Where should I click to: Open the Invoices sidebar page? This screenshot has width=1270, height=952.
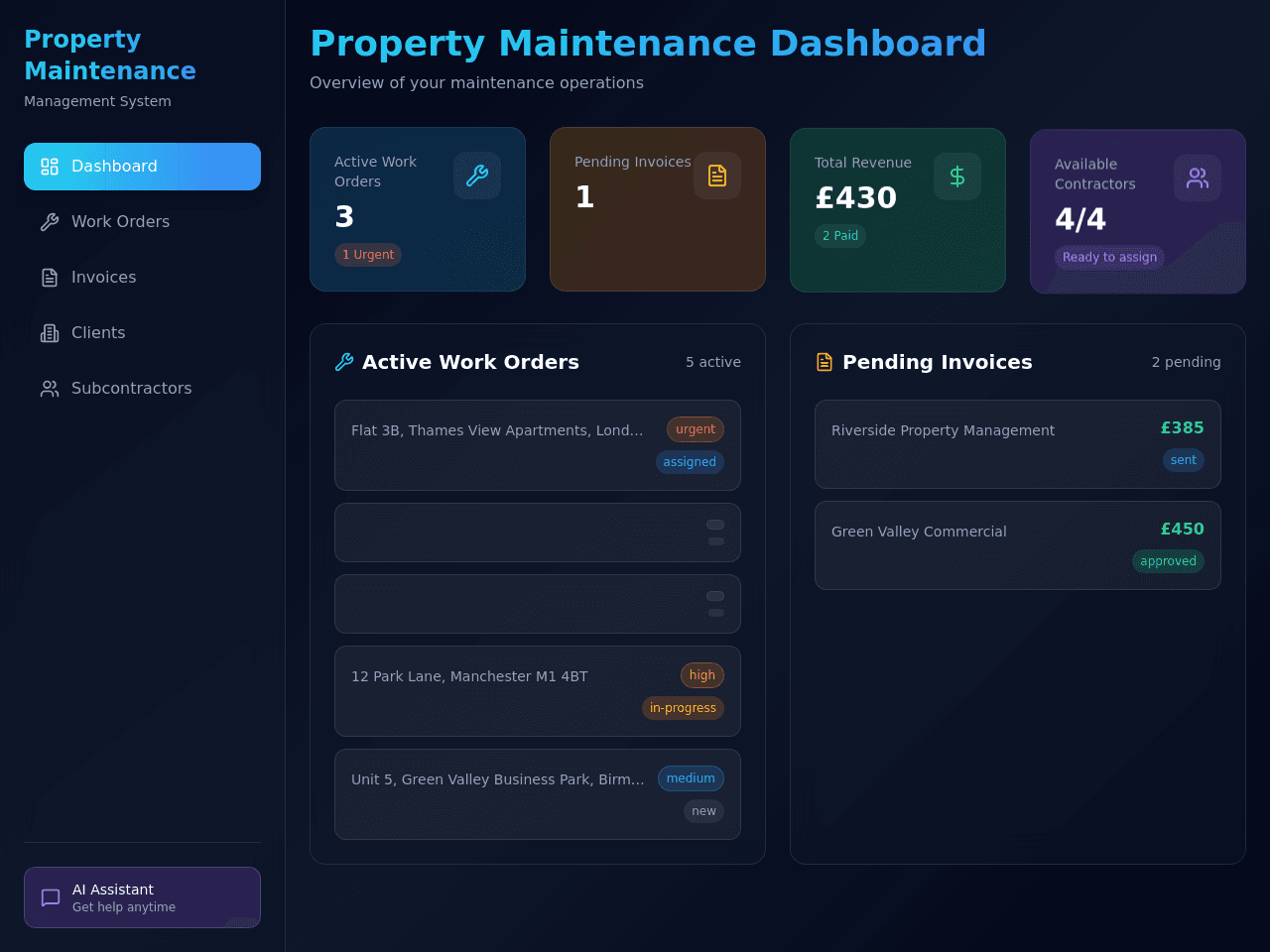click(x=142, y=278)
